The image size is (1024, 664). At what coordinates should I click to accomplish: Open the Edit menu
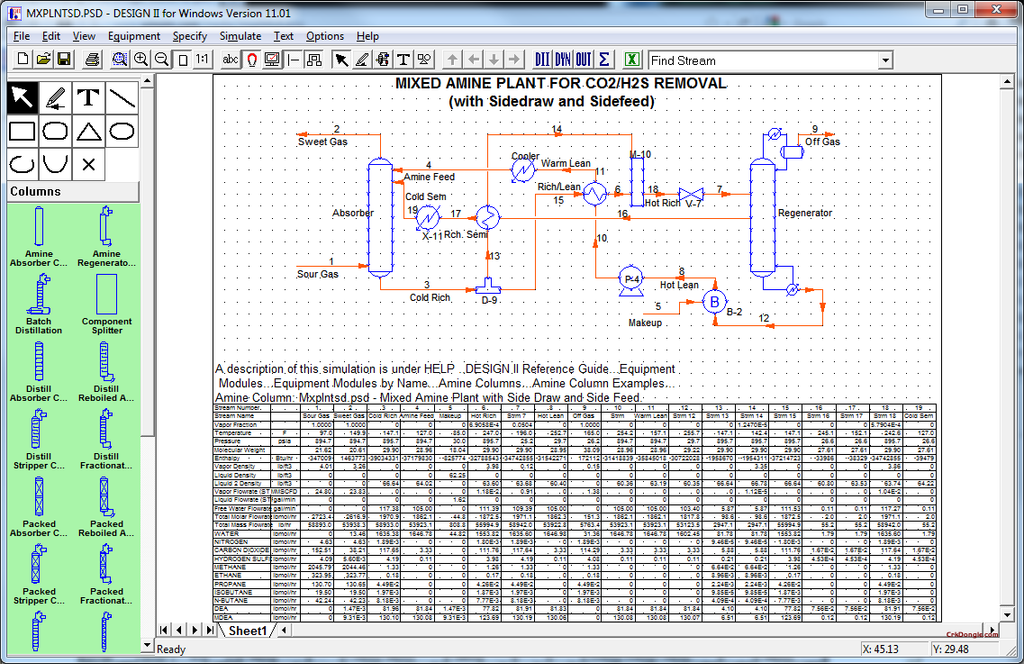(51, 36)
